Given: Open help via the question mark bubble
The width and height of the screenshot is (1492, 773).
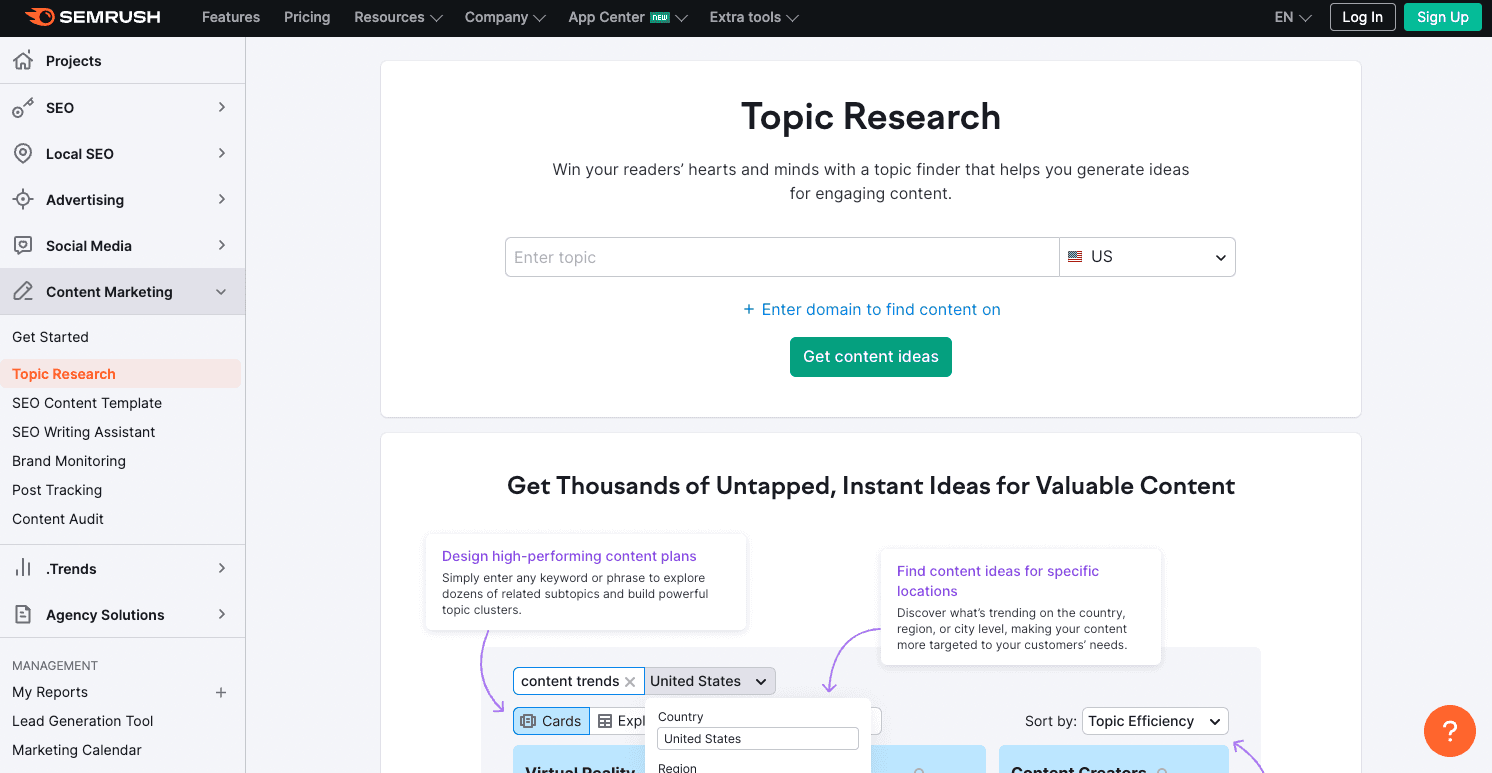Looking at the screenshot, I should click(1450, 731).
